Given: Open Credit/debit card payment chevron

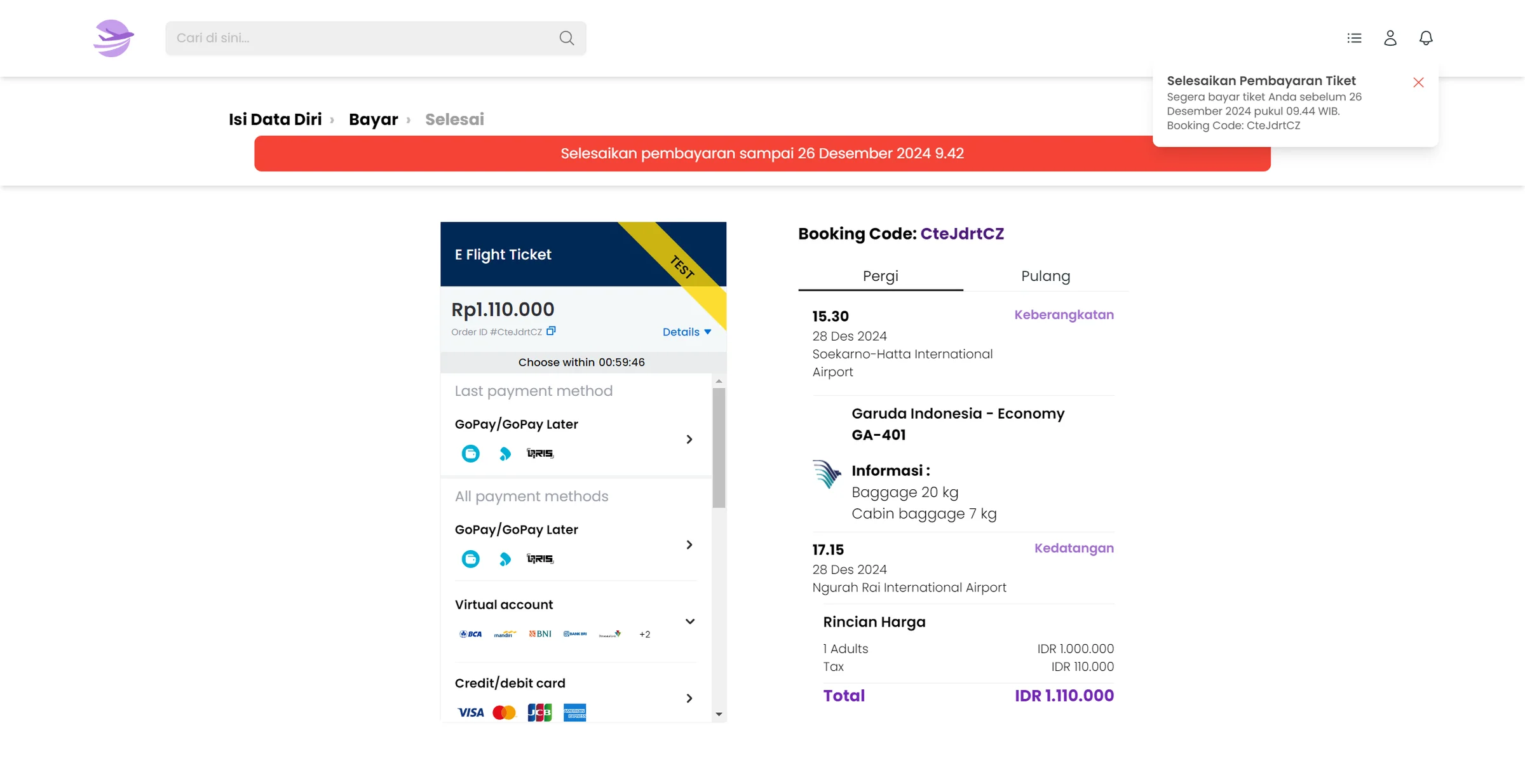Looking at the screenshot, I should point(689,698).
